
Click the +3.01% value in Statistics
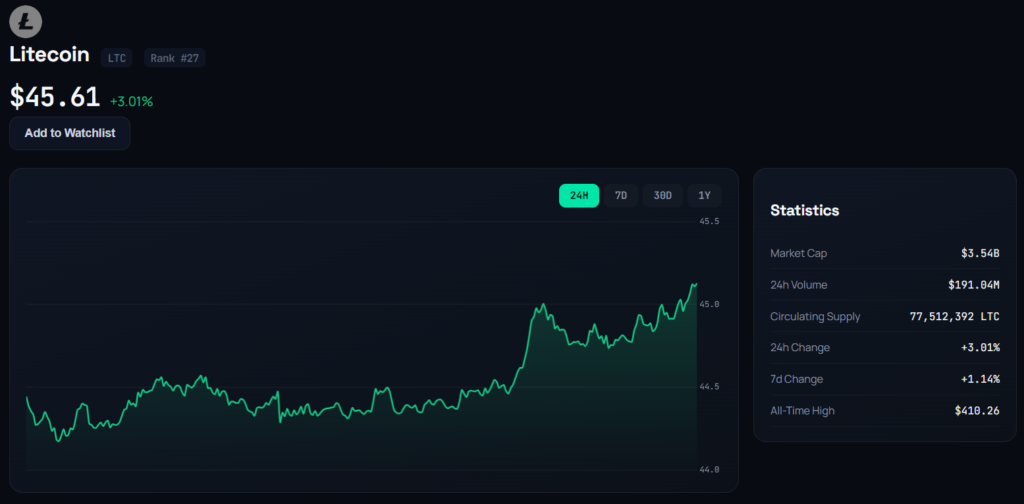[x=980, y=347]
